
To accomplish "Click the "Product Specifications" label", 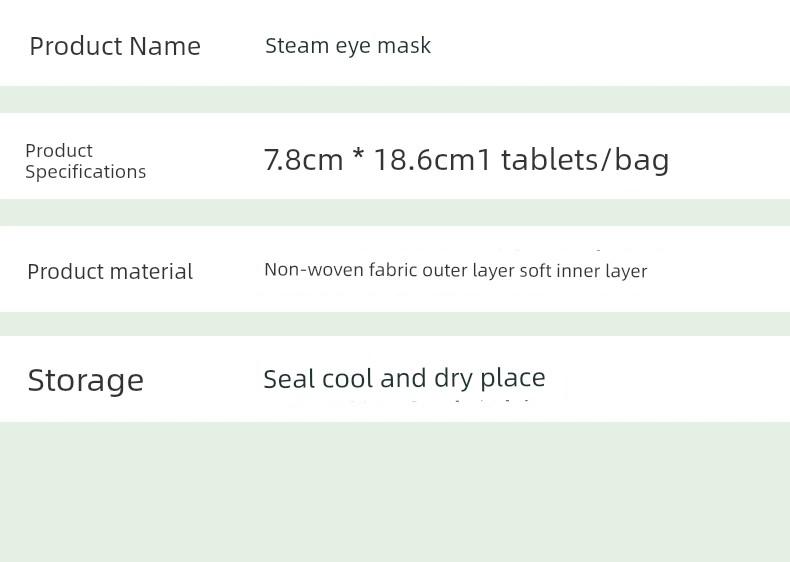I will (85, 161).
